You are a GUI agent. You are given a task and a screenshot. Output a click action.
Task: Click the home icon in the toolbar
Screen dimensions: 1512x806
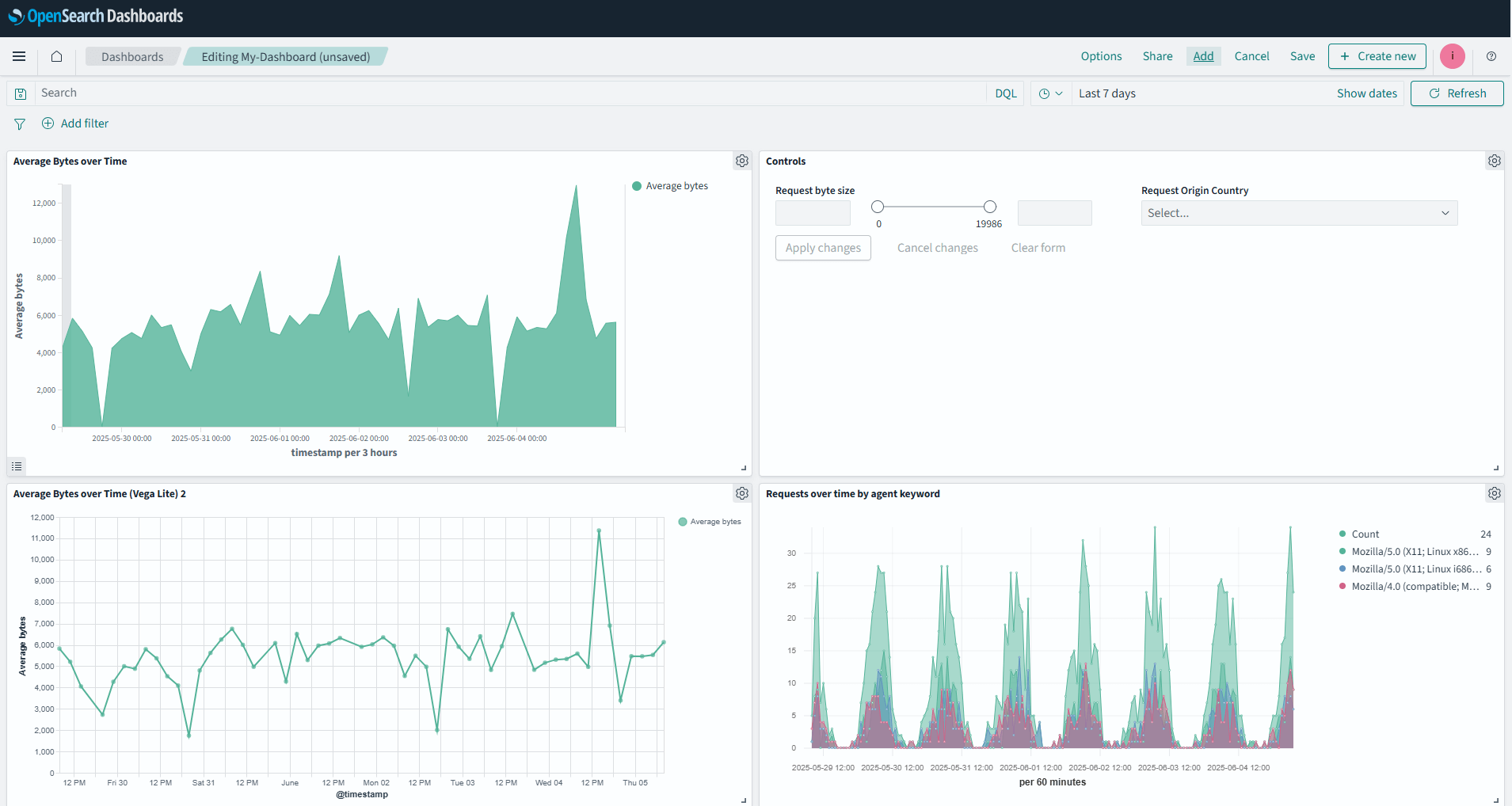(55, 56)
